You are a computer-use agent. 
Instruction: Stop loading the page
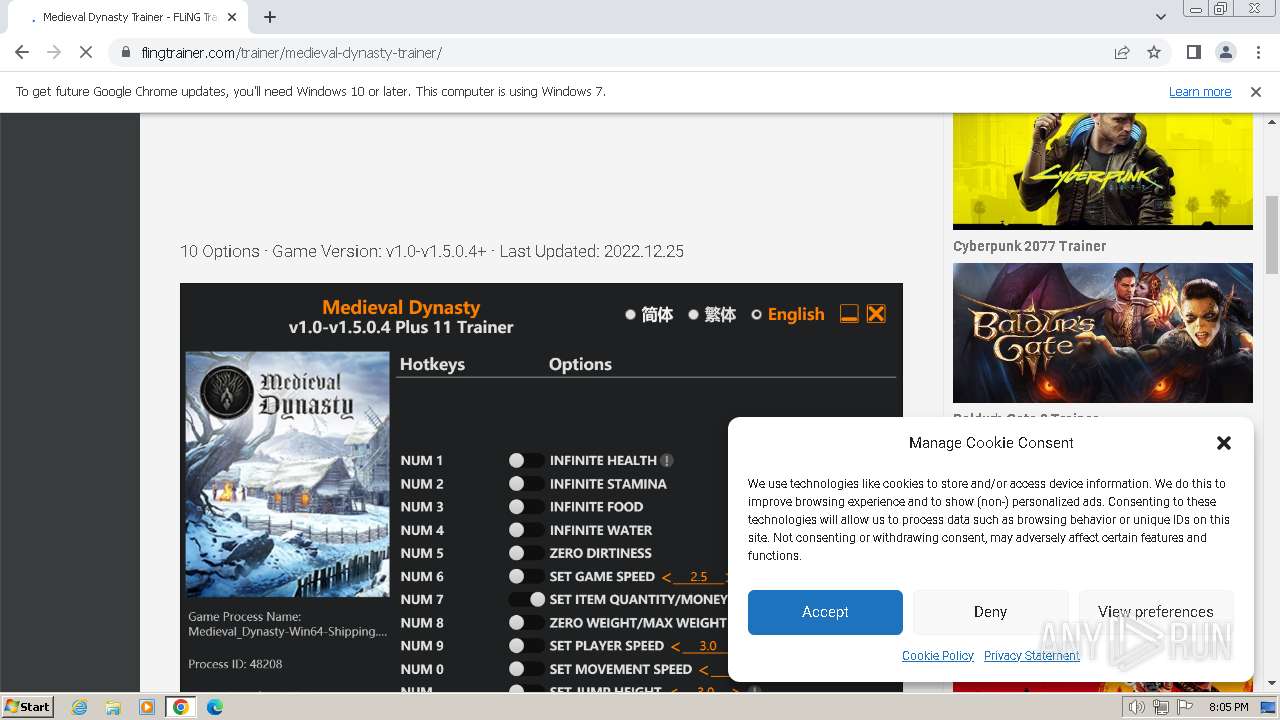pos(87,52)
